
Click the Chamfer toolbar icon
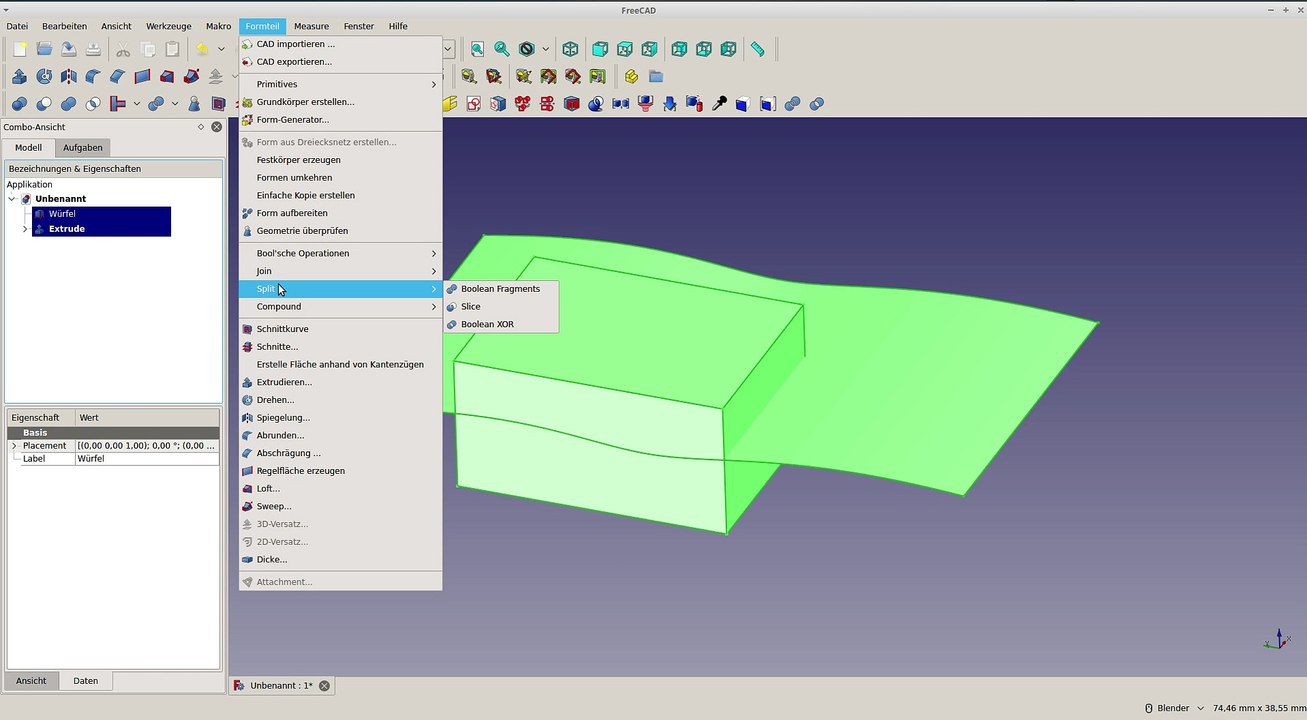117,76
